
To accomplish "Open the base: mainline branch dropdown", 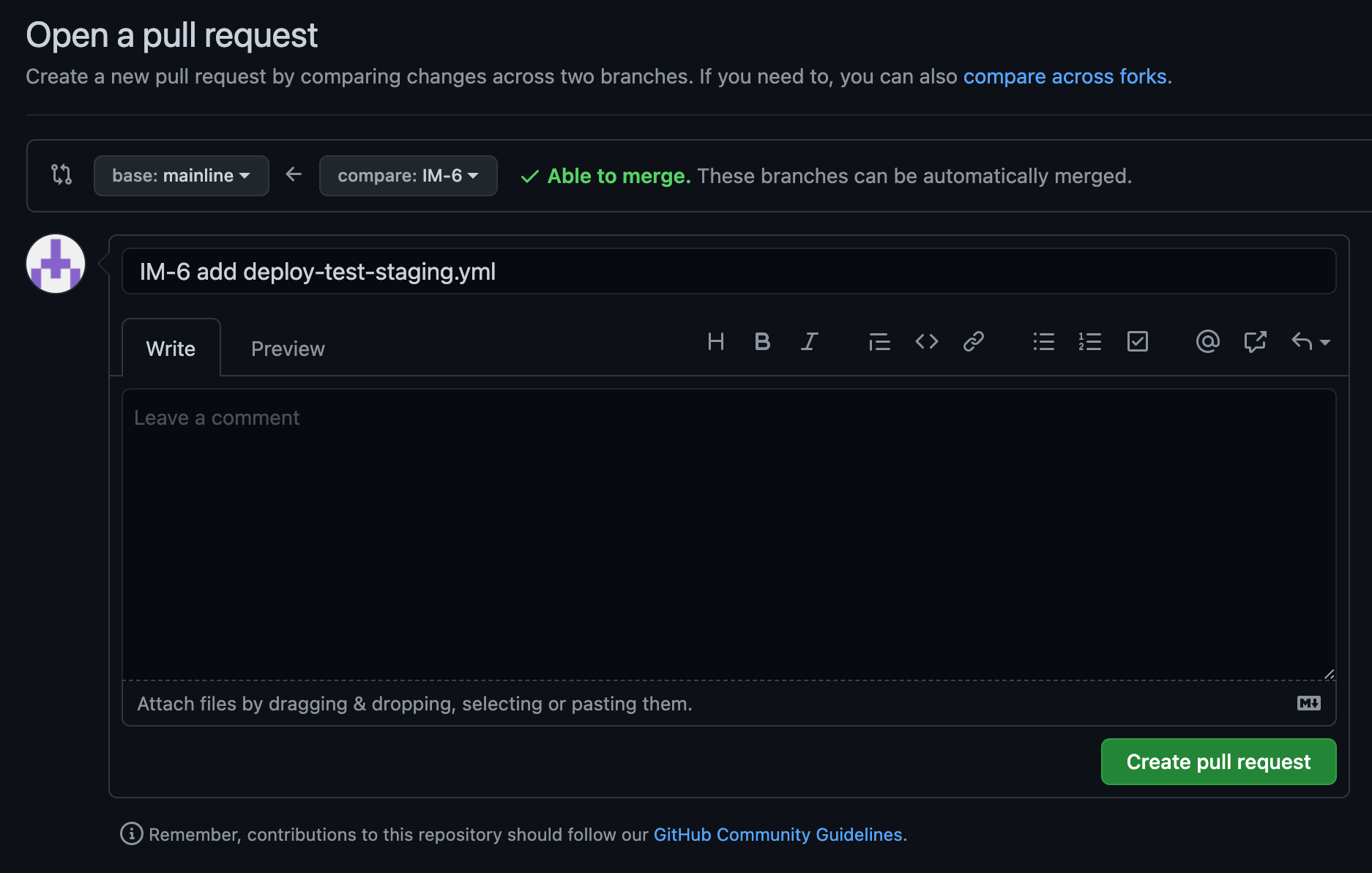I will pos(181,176).
